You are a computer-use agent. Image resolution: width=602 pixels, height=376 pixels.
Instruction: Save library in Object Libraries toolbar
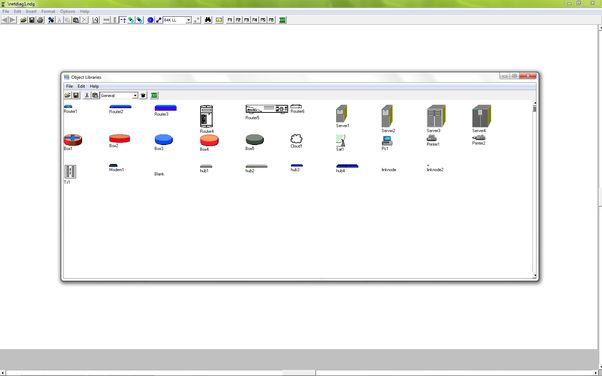pyautogui.click(x=76, y=95)
